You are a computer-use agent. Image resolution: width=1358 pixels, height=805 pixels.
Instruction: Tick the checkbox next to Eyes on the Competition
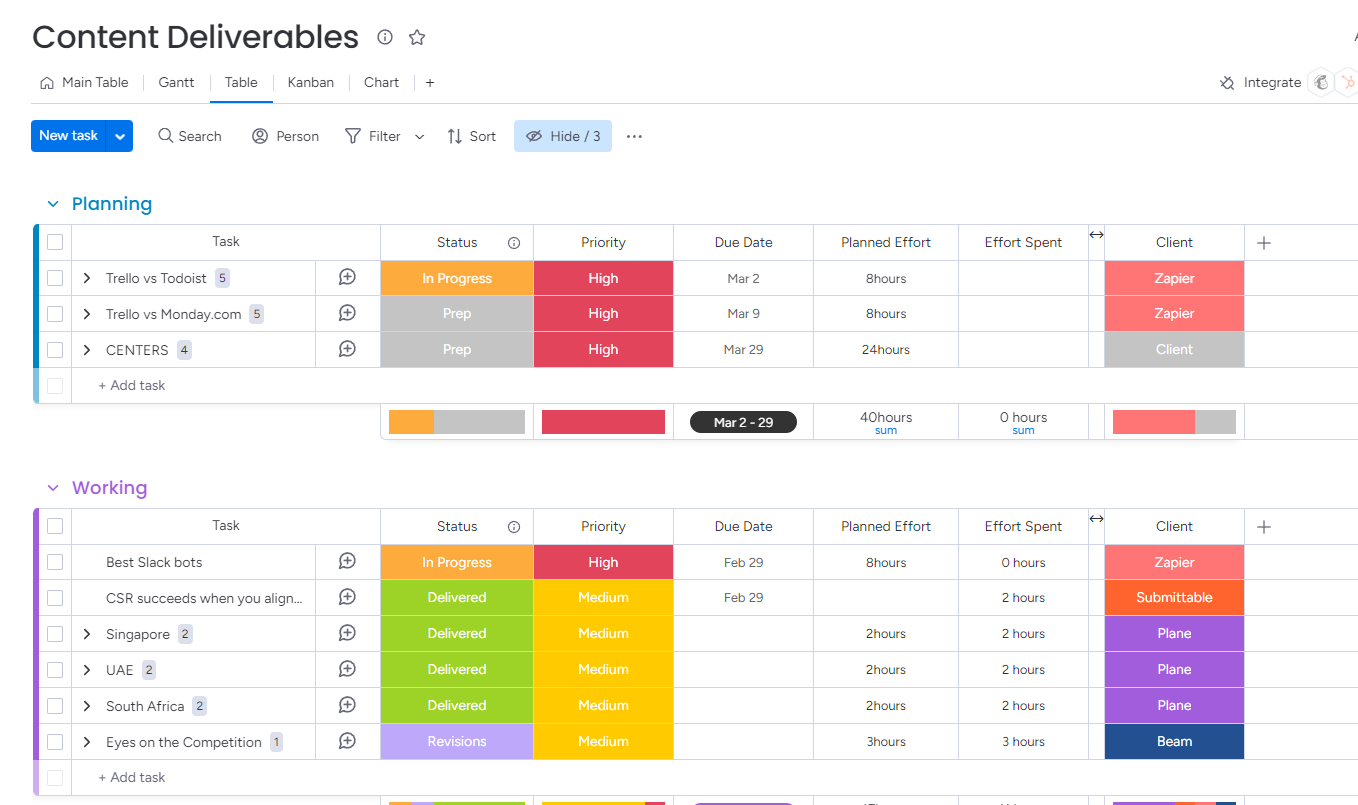coord(55,741)
